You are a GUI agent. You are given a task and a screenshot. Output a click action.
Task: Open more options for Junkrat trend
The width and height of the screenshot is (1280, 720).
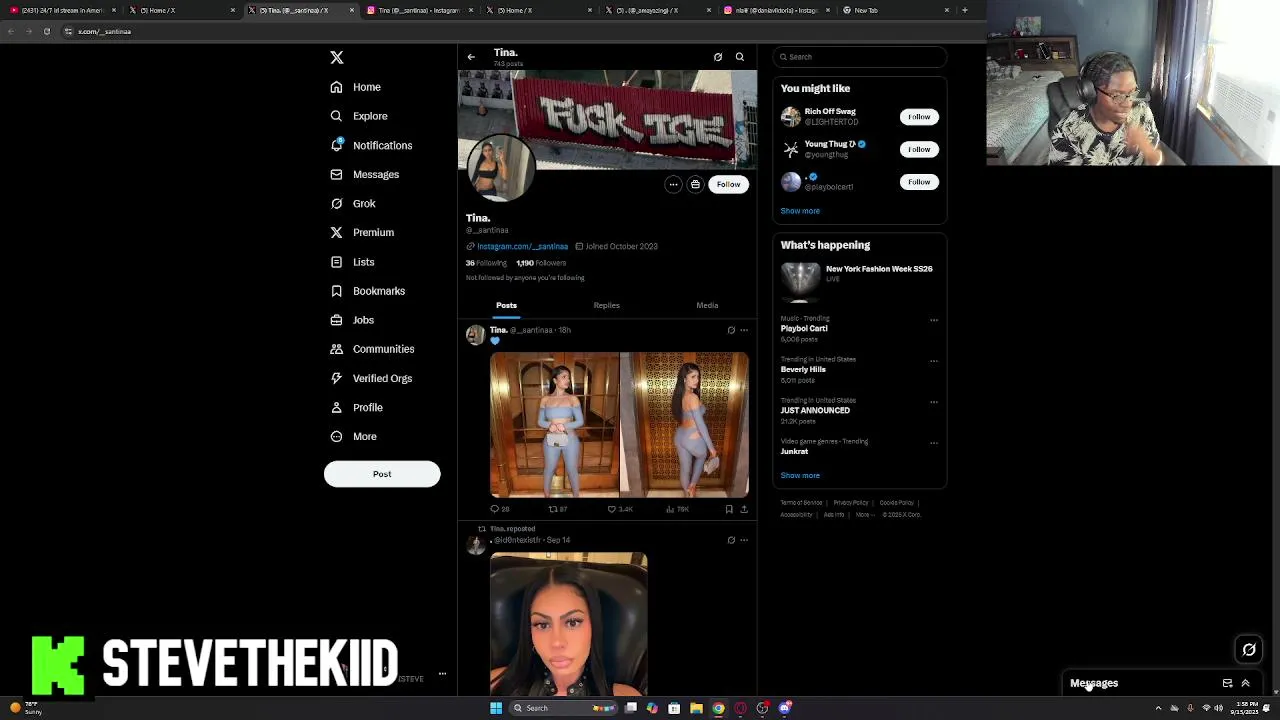(934, 443)
